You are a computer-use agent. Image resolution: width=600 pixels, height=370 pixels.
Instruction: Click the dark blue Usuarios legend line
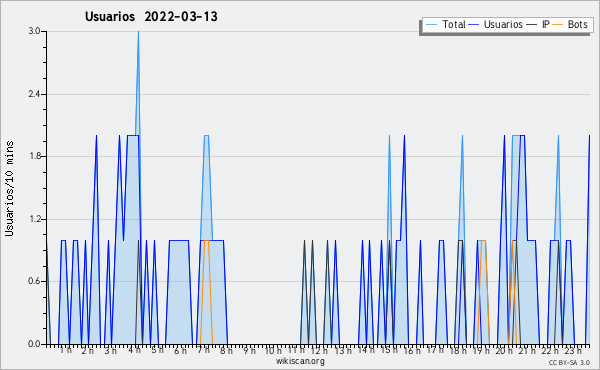474,25
